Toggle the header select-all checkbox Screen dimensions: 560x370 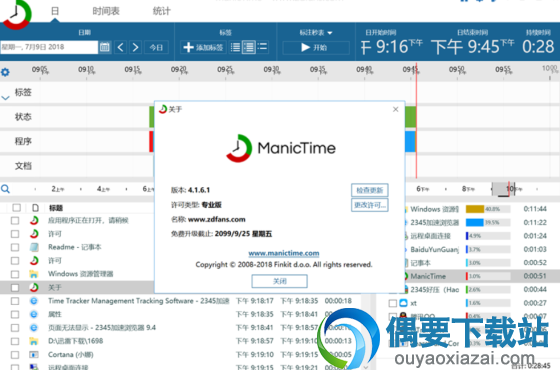(x=16, y=208)
